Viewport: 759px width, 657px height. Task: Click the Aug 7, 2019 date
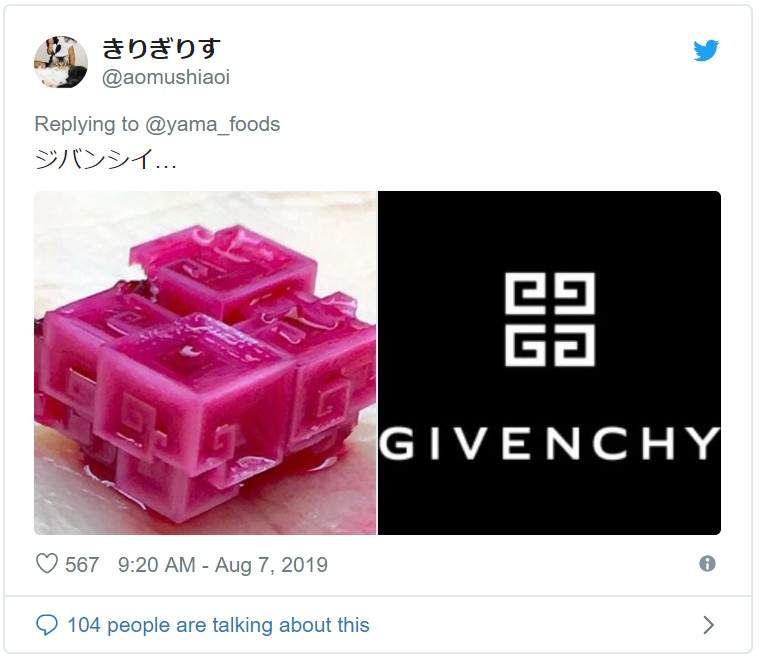coord(271,565)
